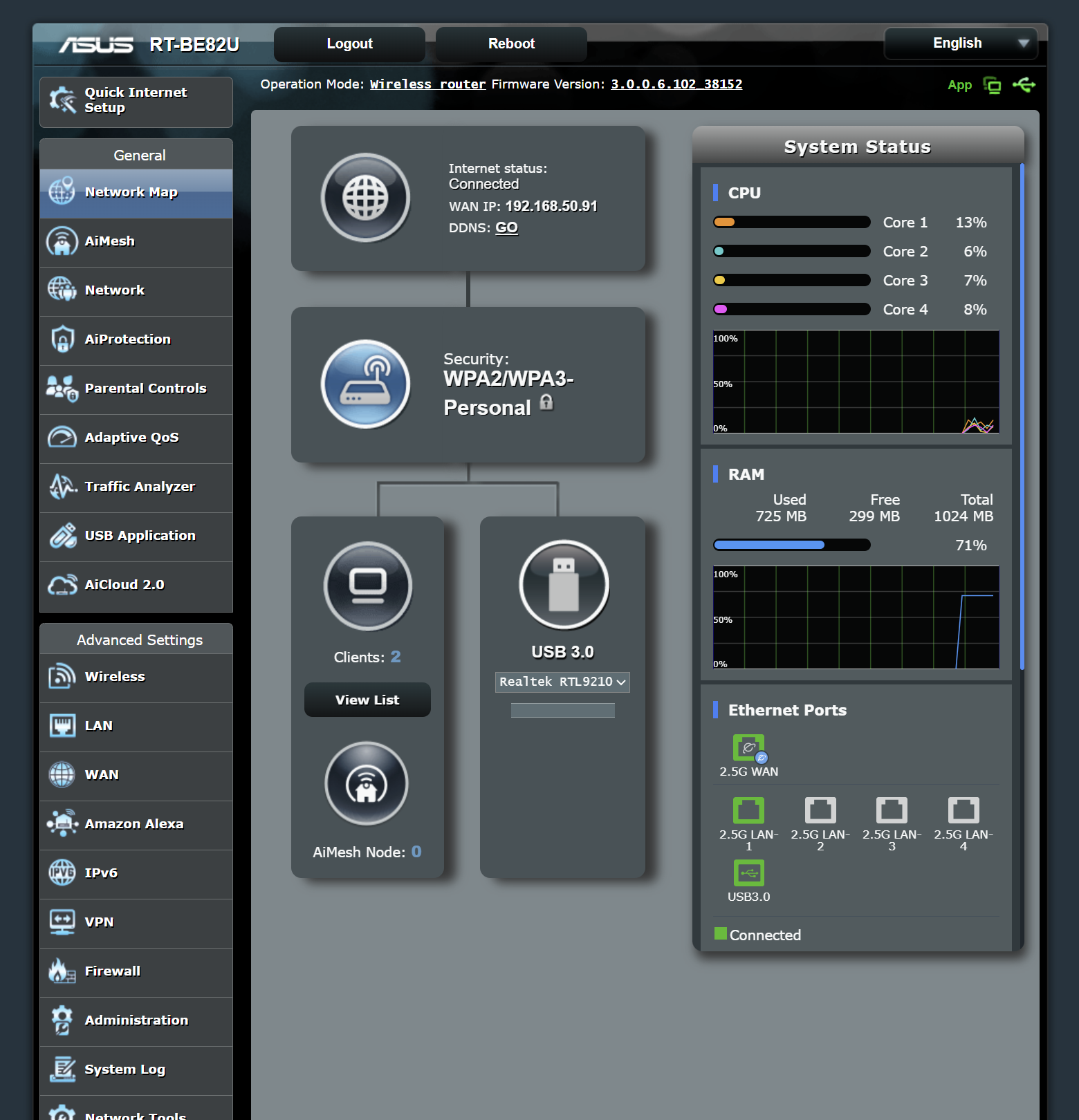1079x1120 pixels.
Task: Click the AiProtection shield icon
Action: click(x=62, y=339)
